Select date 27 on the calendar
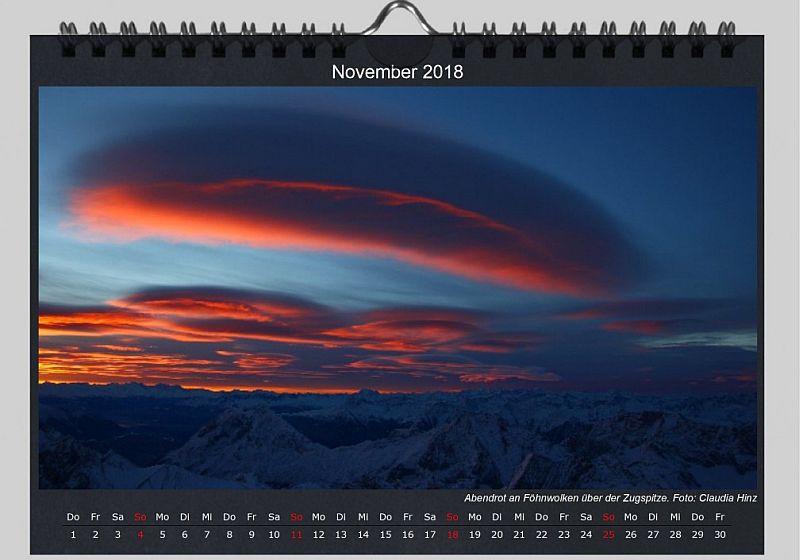This screenshot has width=800, height=560. pyautogui.click(x=653, y=534)
